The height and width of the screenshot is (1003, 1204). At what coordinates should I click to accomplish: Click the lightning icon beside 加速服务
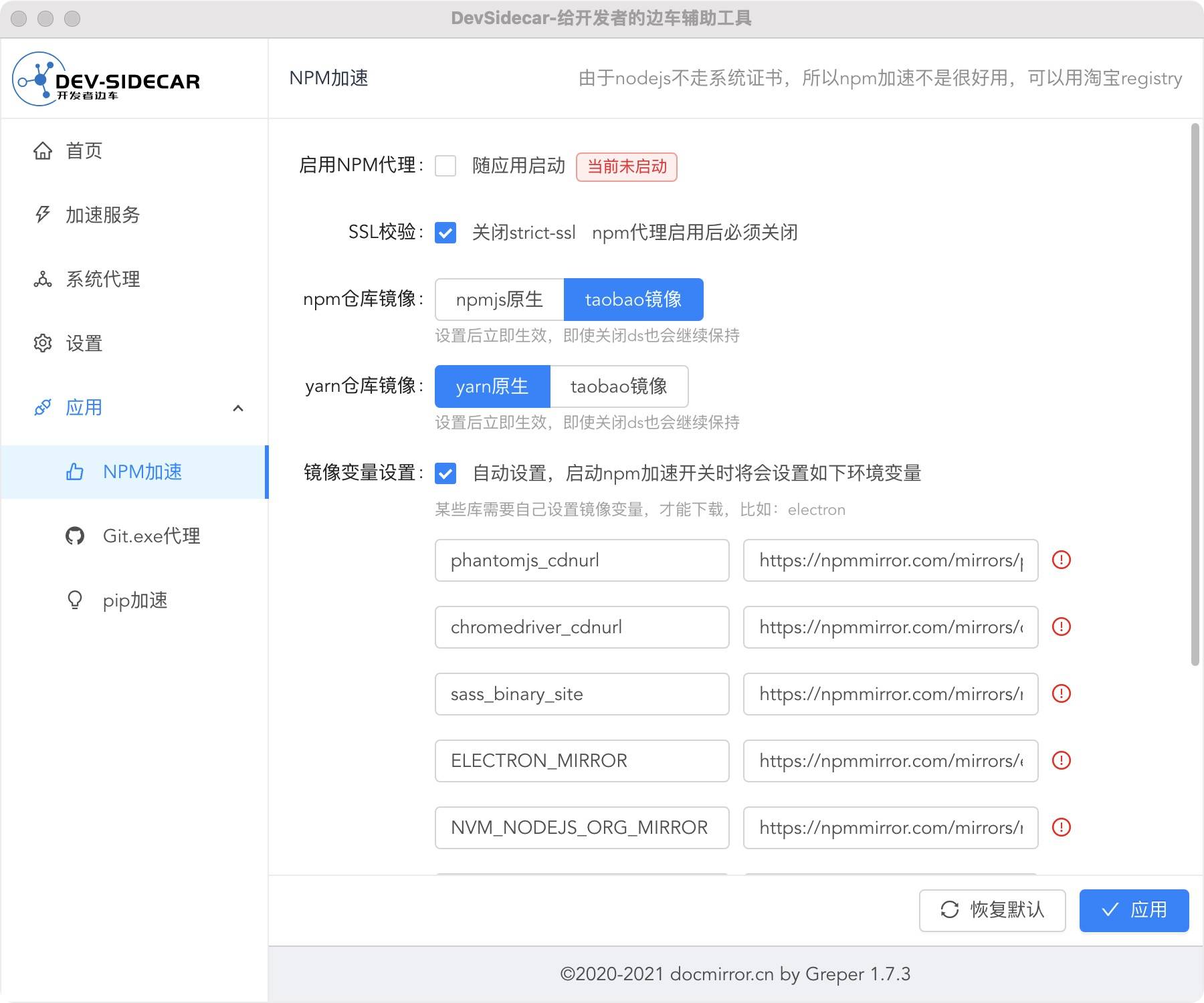(x=43, y=215)
